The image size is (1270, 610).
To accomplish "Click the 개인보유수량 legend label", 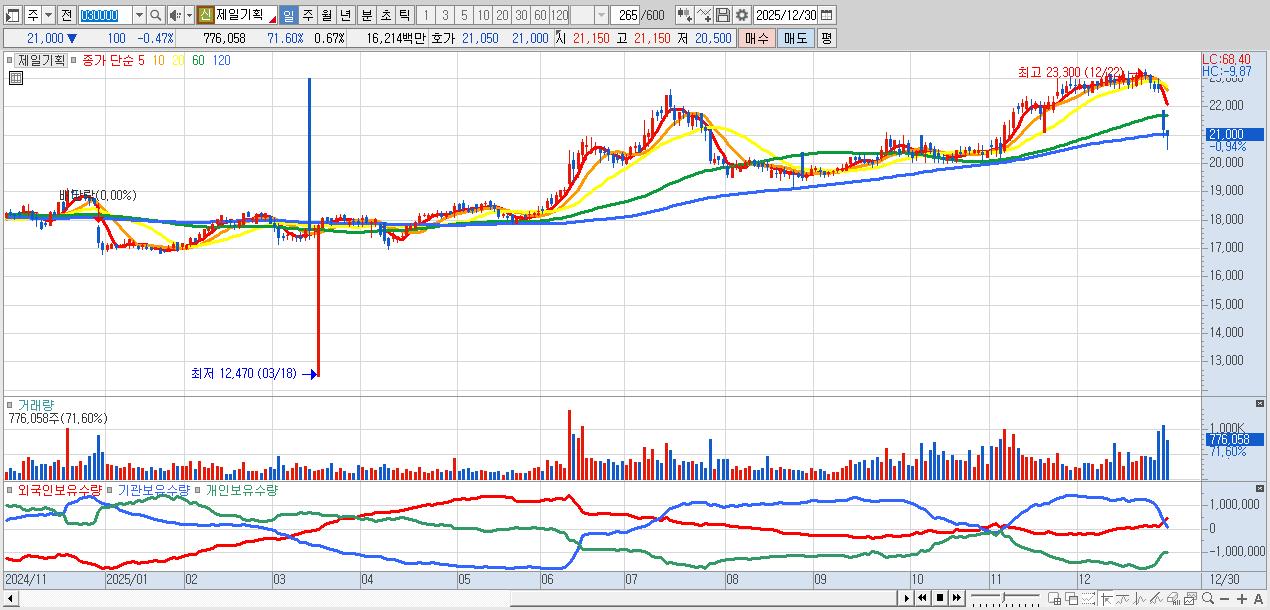I will tap(242, 490).
